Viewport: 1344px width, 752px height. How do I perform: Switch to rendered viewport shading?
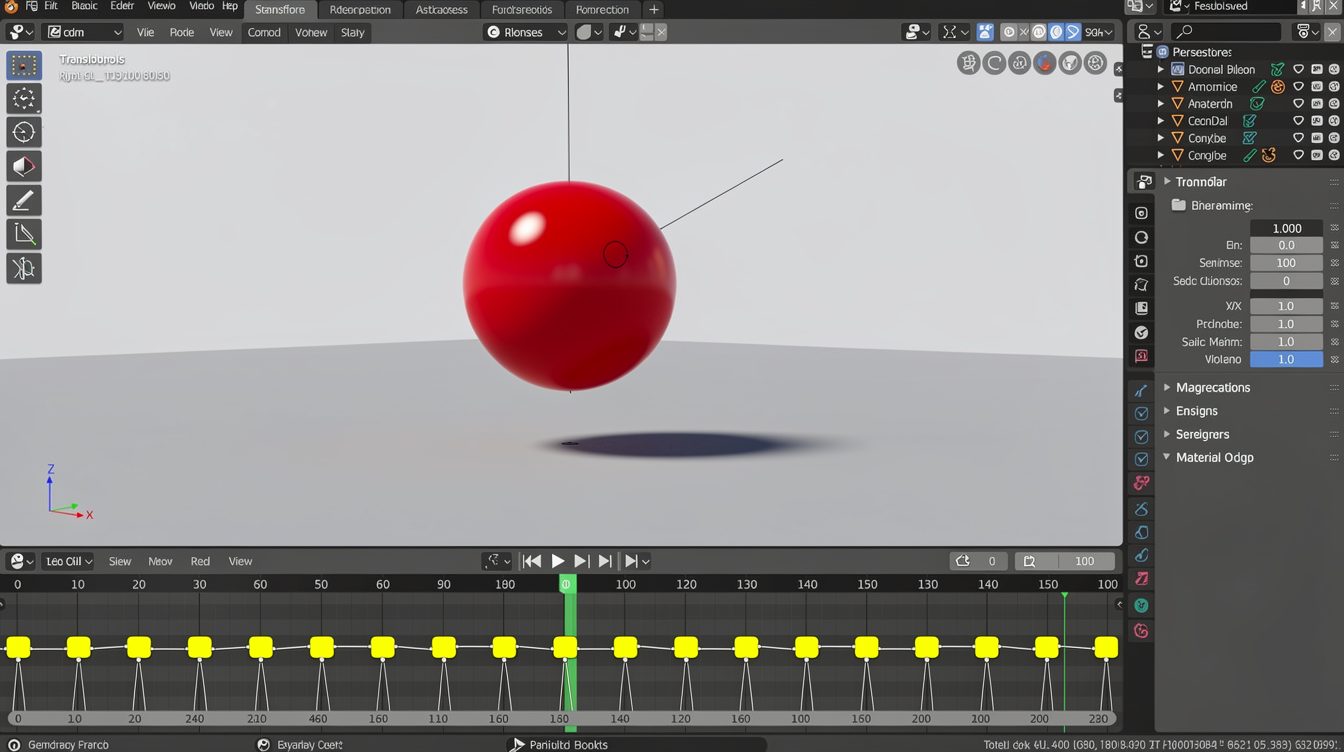pyautogui.click(x=1073, y=32)
